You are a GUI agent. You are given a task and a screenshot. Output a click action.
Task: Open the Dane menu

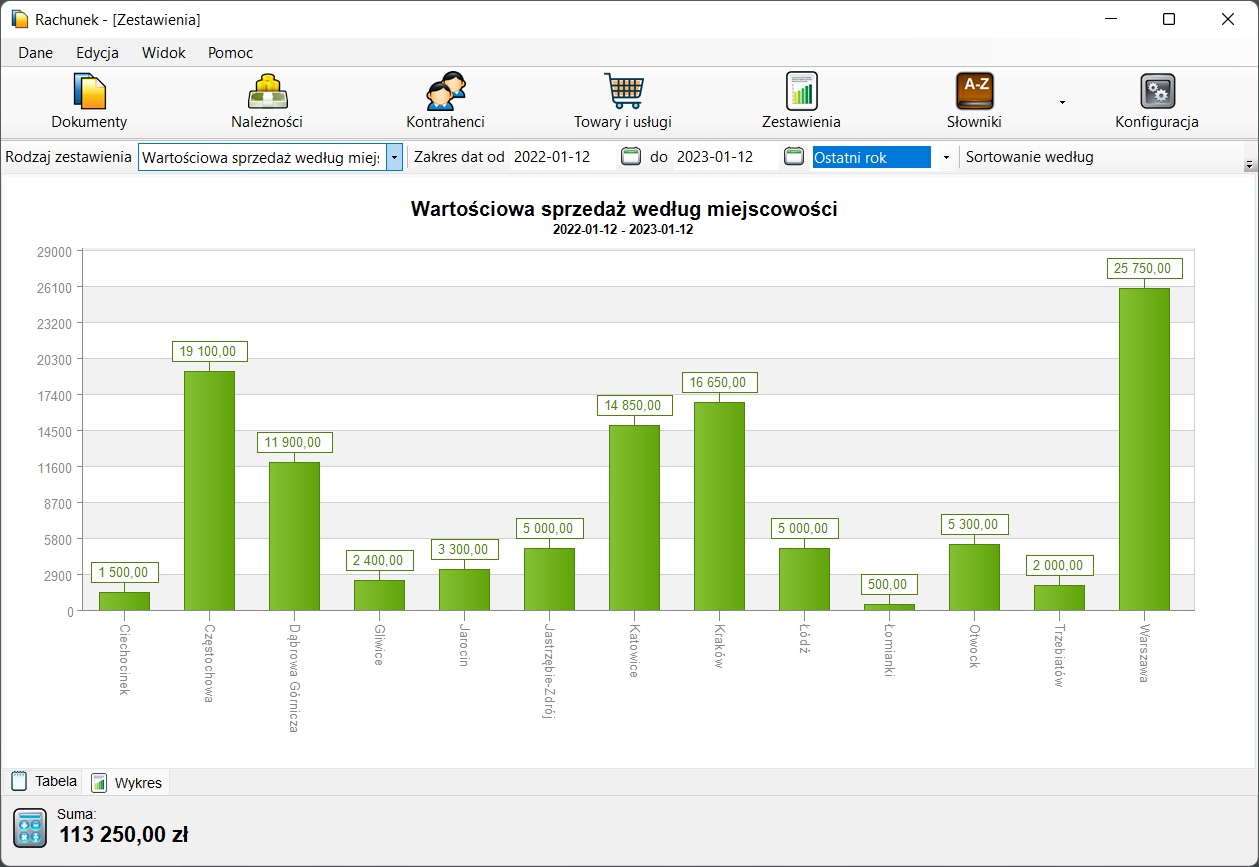coord(36,53)
